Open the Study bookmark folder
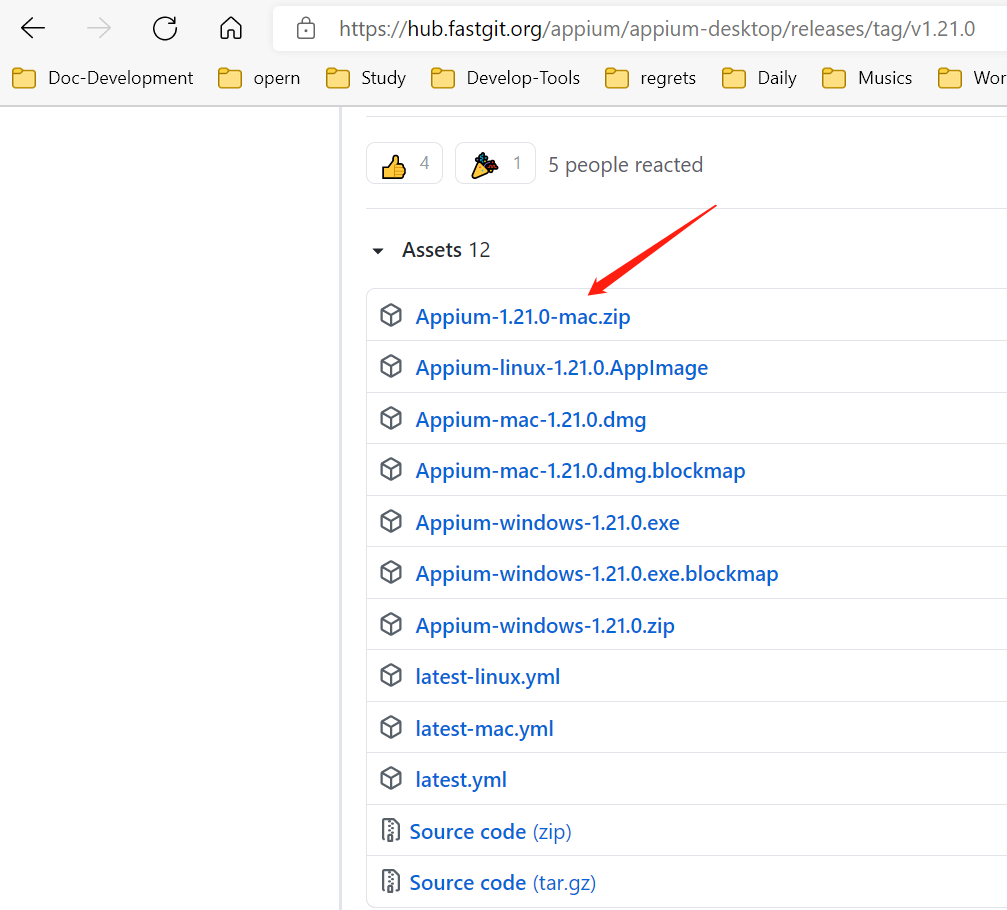 pos(366,78)
